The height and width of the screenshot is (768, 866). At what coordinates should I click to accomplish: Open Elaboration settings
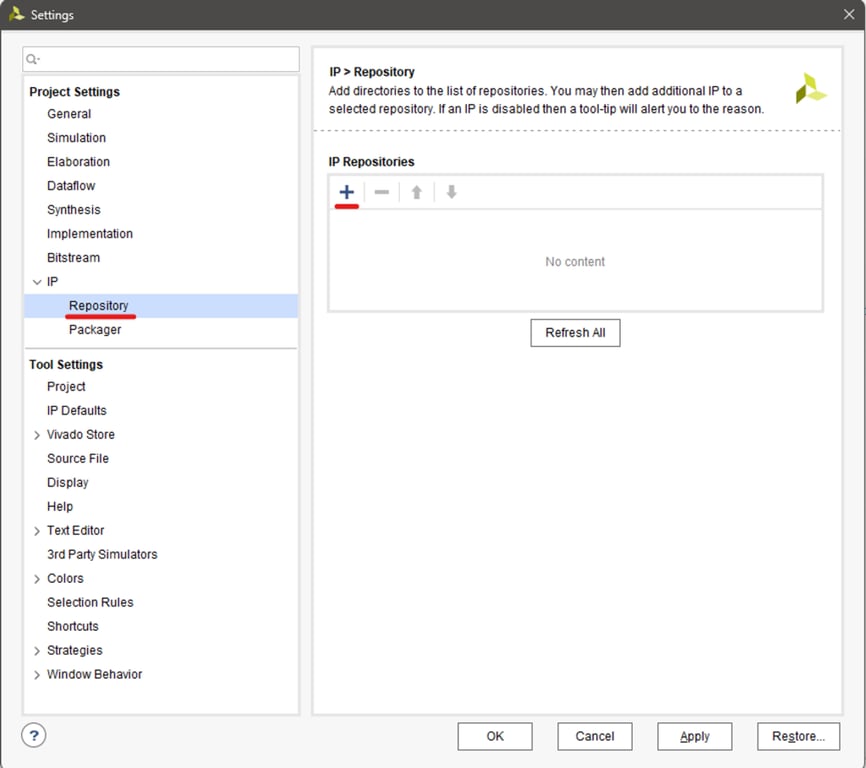(78, 162)
